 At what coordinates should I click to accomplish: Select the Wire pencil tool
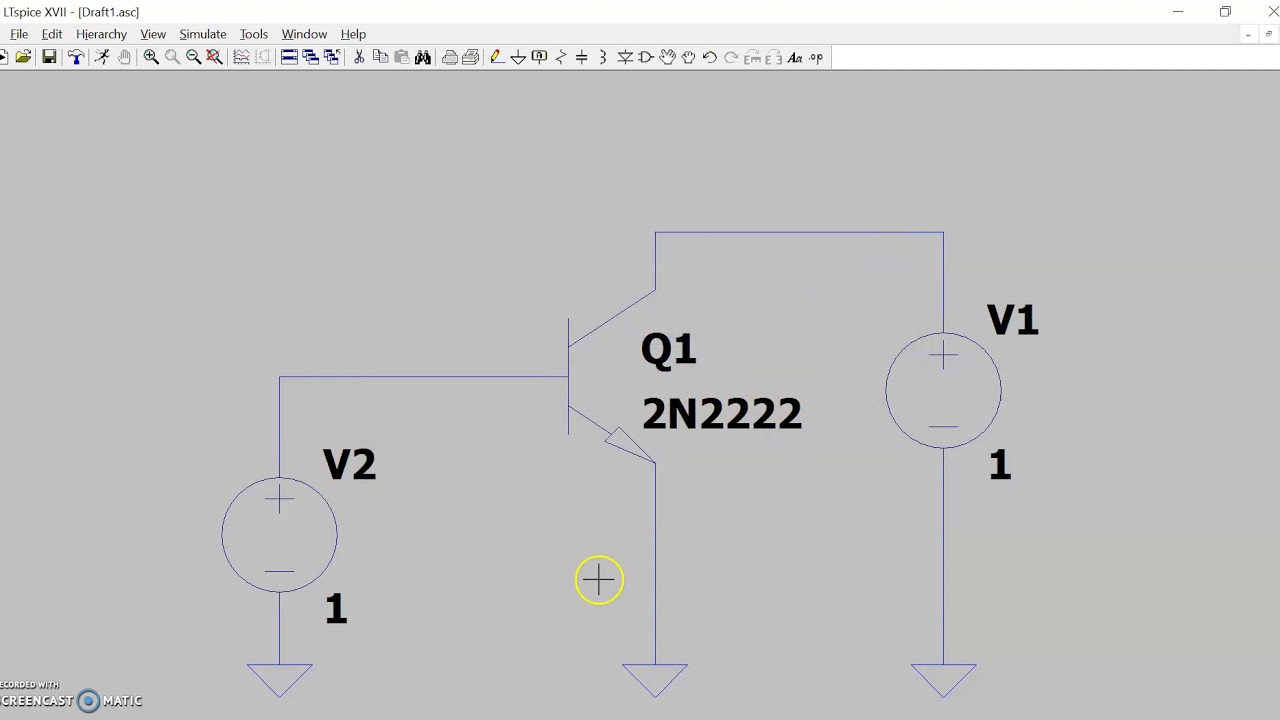coord(496,58)
